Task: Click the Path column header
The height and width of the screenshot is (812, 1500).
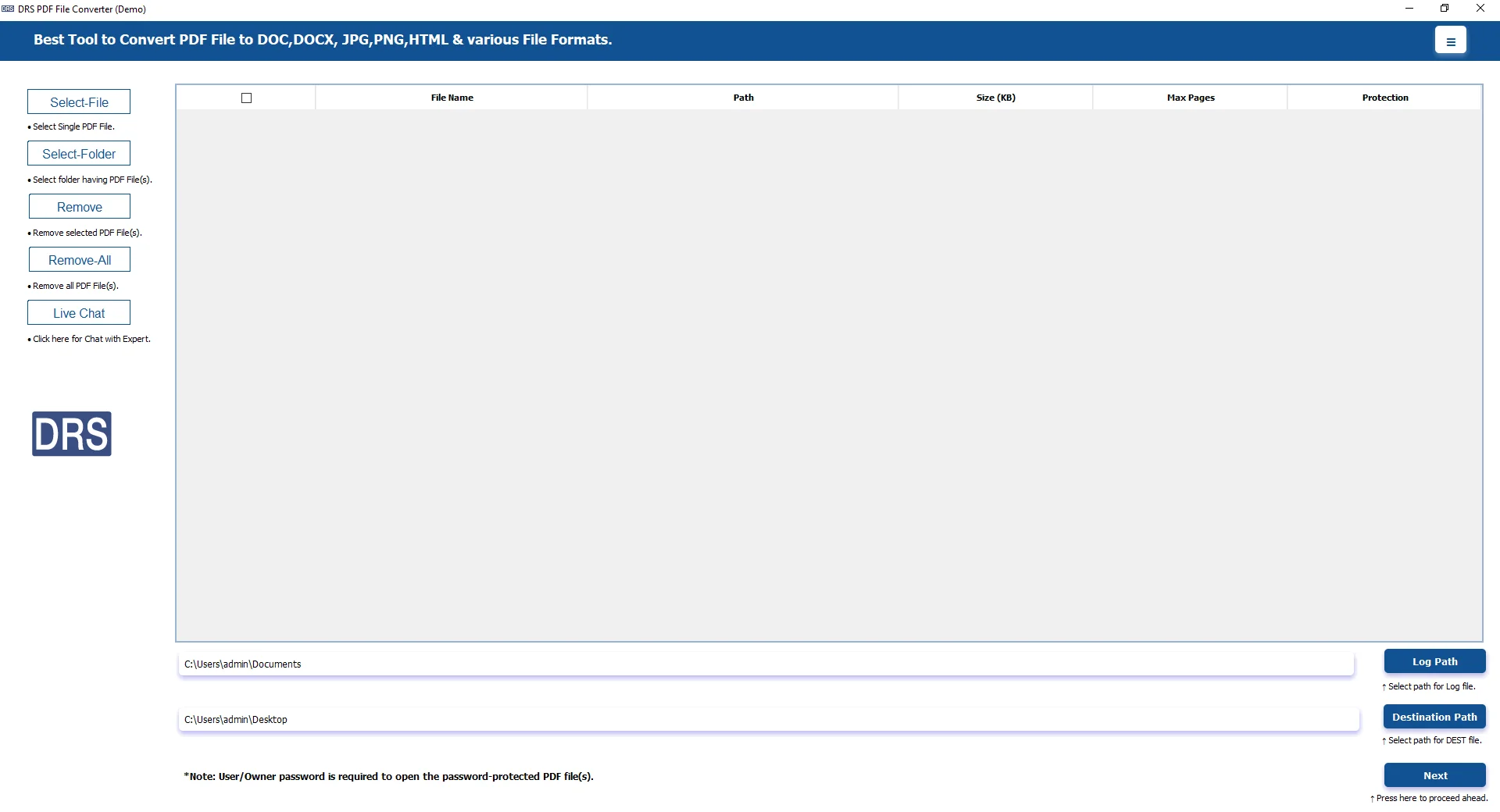Action: coord(743,98)
